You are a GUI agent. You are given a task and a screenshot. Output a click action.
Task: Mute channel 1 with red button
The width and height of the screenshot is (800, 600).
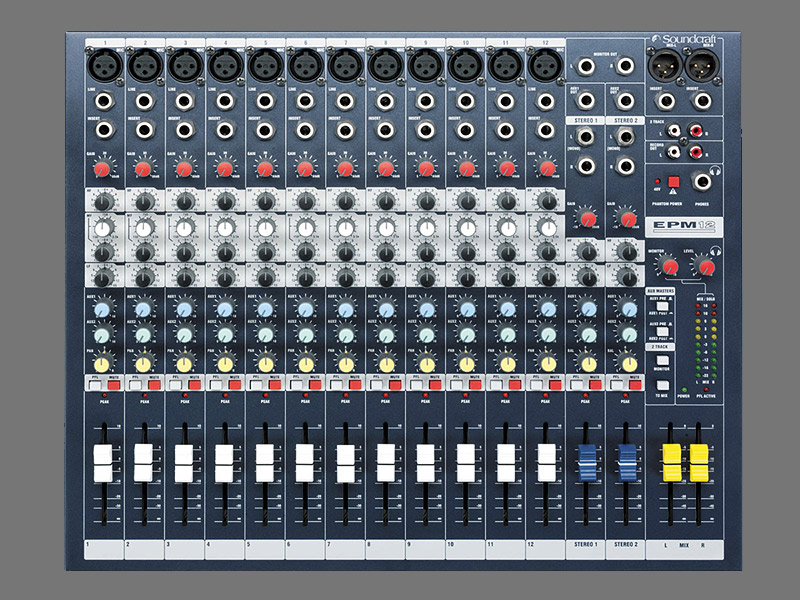pos(113,384)
